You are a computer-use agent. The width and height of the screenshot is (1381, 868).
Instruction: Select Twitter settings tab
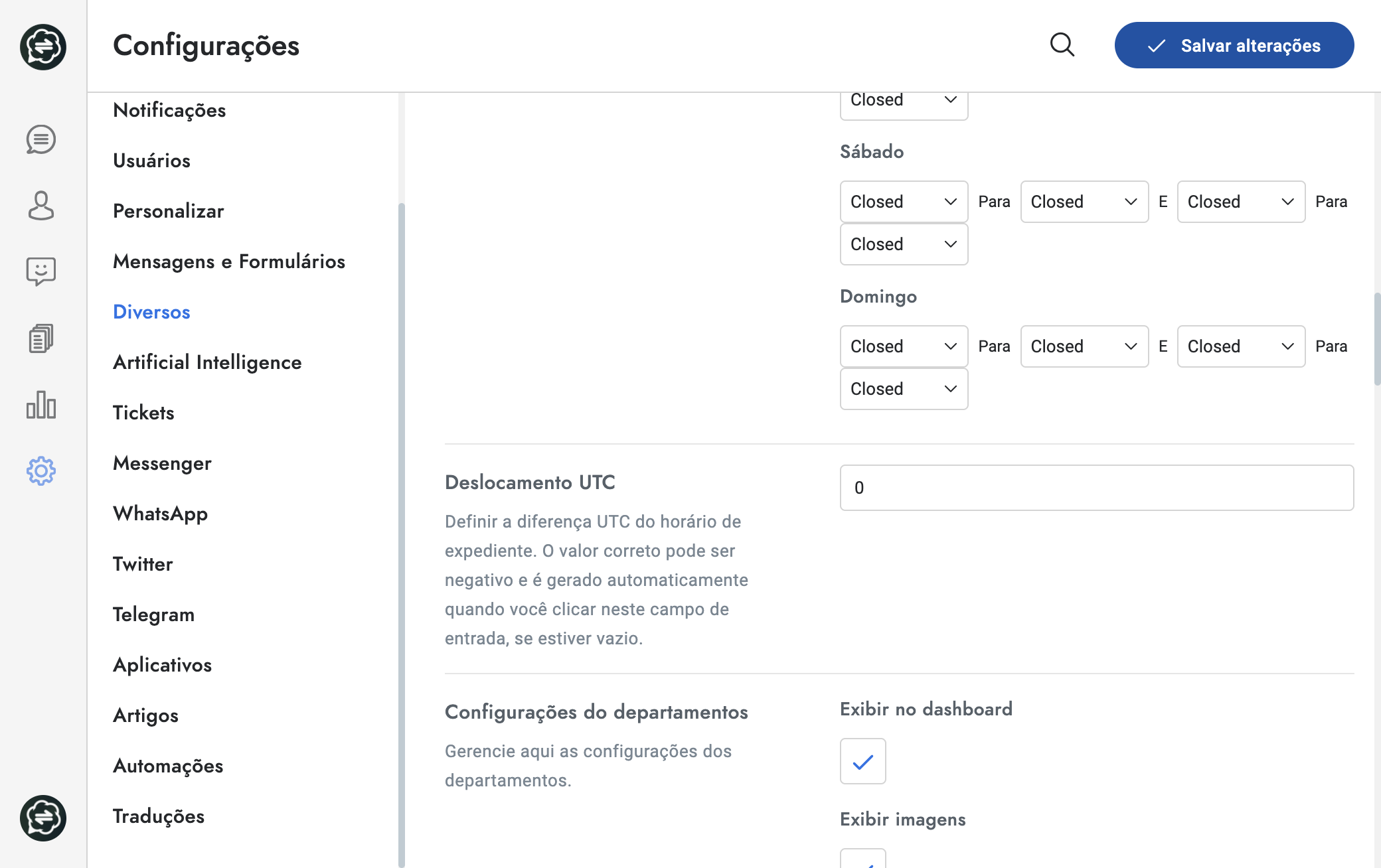[143, 564]
